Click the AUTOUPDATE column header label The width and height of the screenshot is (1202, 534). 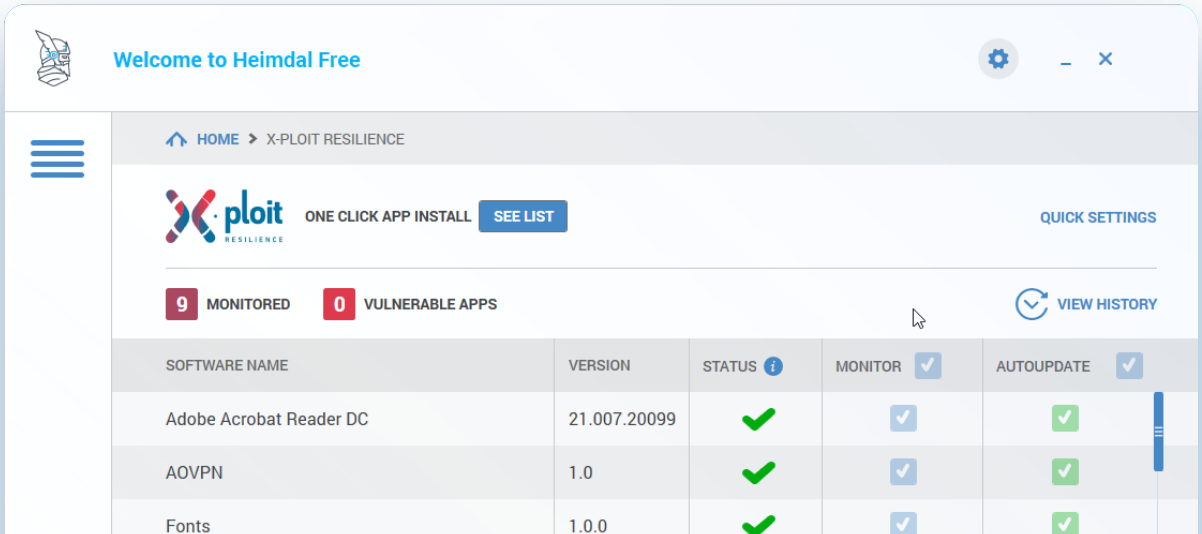coord(1043,366)
